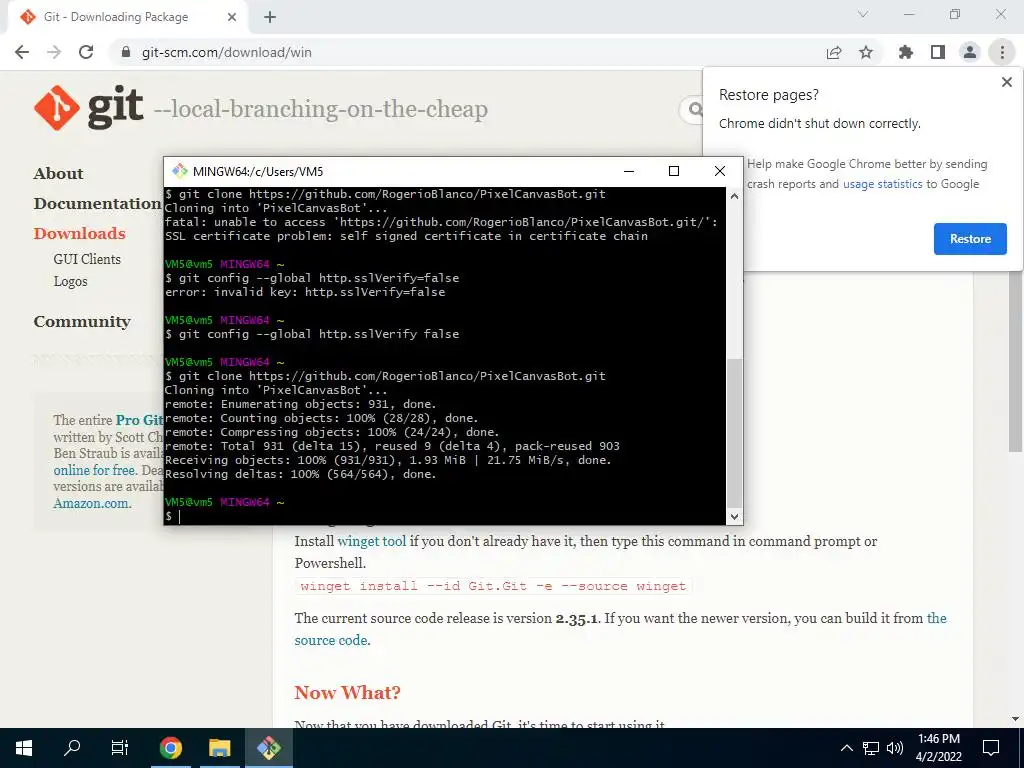
Task: Click the terminal prompt input line
Action: (444, 517)
